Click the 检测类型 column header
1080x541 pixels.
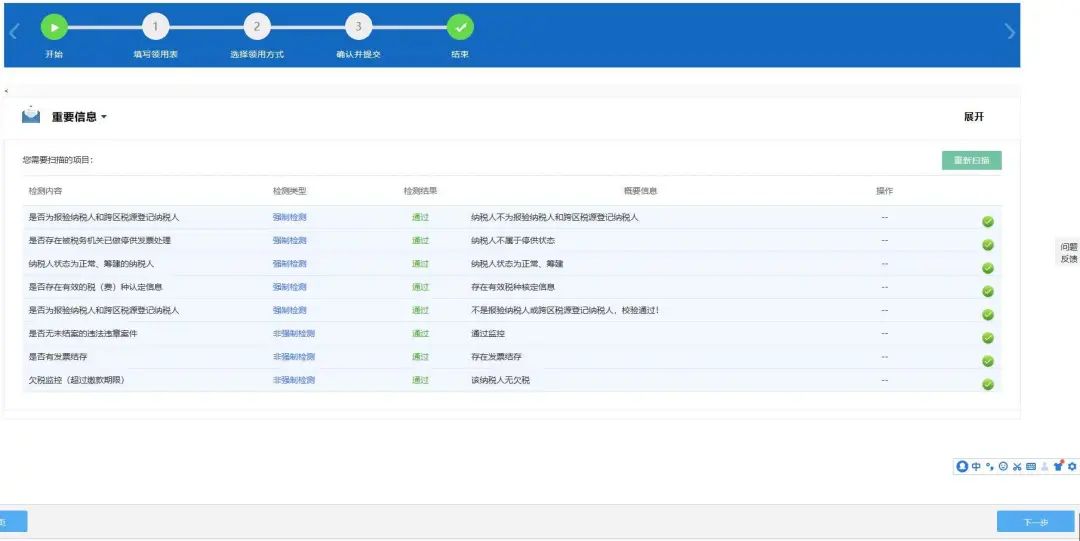289,191
